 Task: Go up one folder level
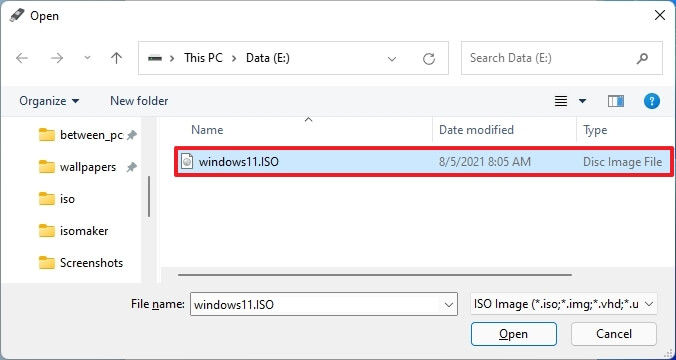tap(116, 58)
